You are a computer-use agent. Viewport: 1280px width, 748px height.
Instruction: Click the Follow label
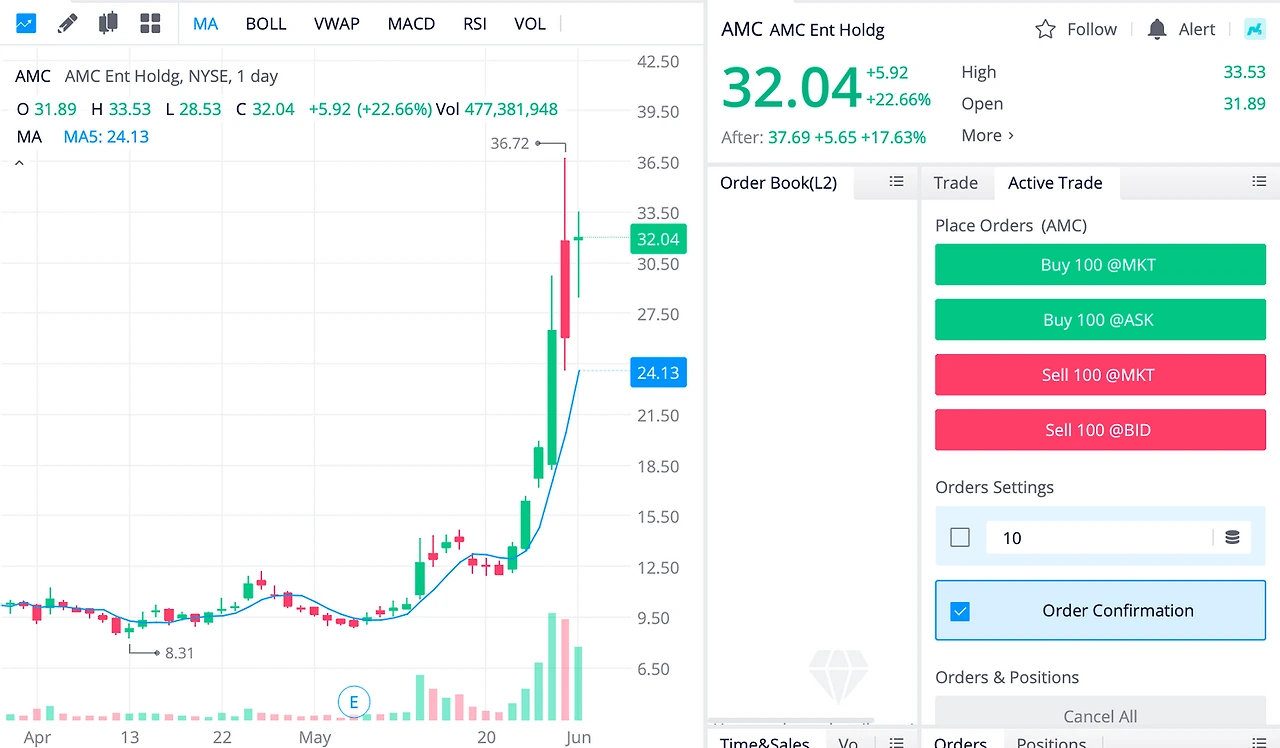coord(1092,30)
